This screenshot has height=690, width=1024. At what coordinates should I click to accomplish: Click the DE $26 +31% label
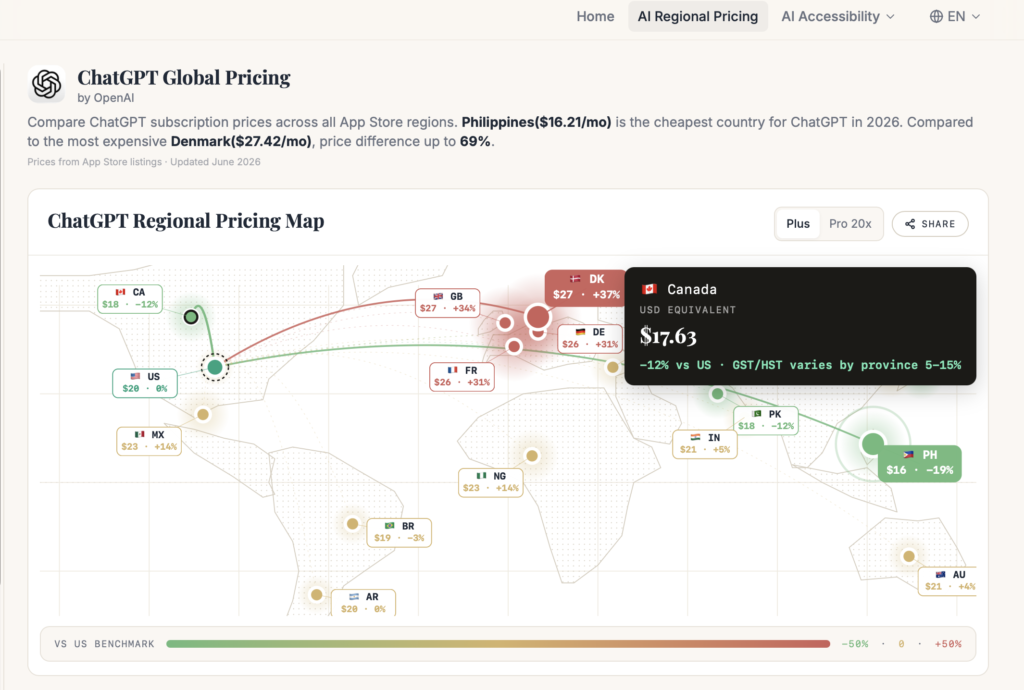click(590, 338)
